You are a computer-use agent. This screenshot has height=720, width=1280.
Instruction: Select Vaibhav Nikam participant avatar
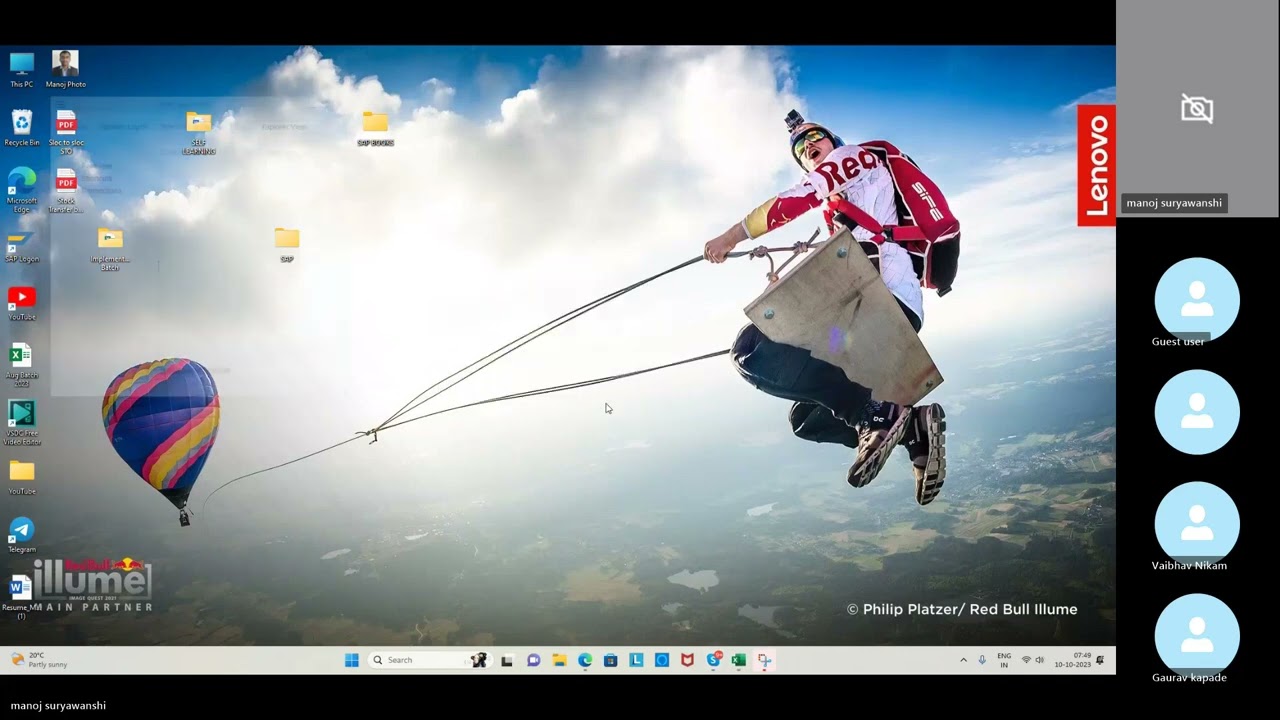pos(1197,524)
